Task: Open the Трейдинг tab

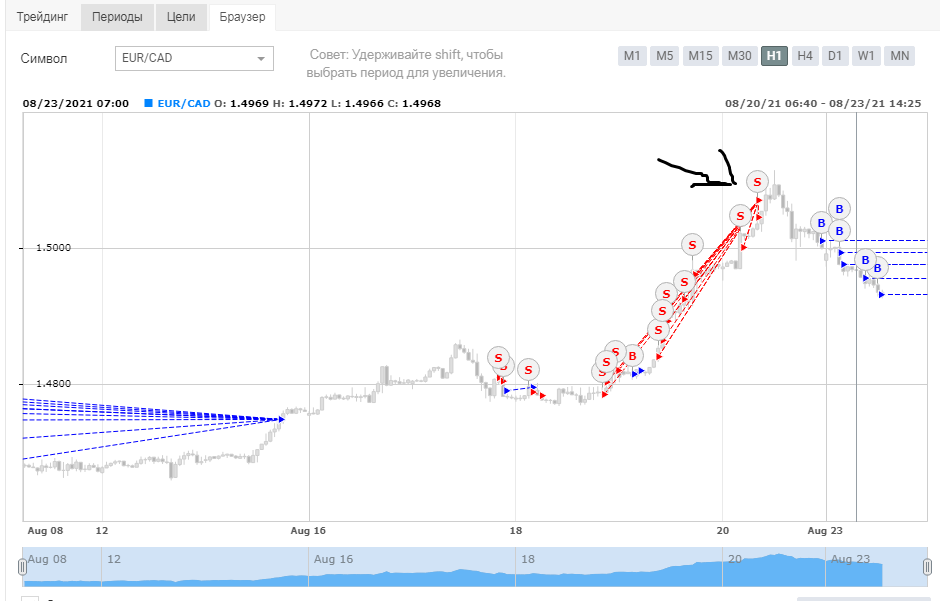Action: (43, 17)
